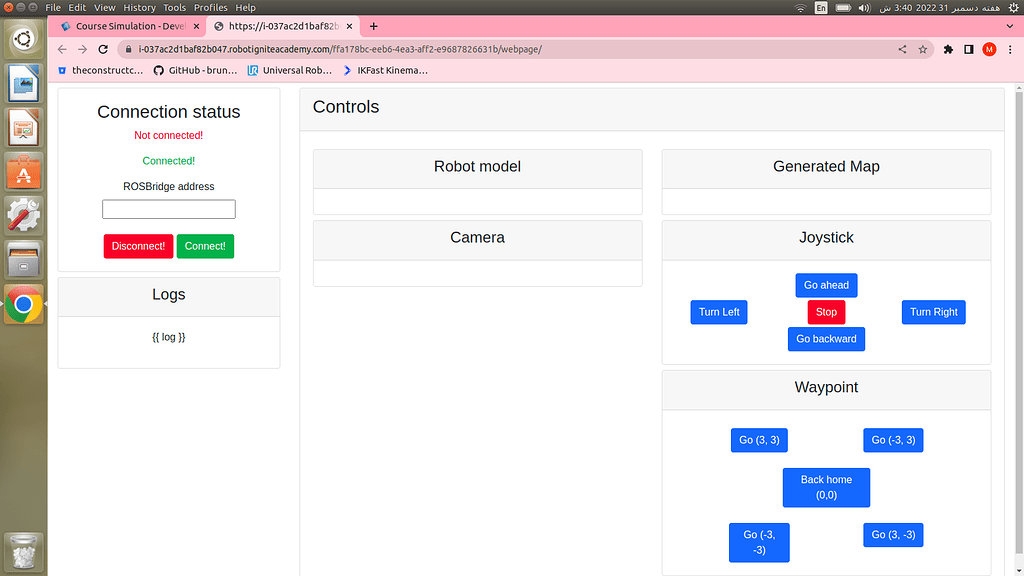Click the padlock site info icon
This screenshot has width=1024, height=576.
(128, 49)
